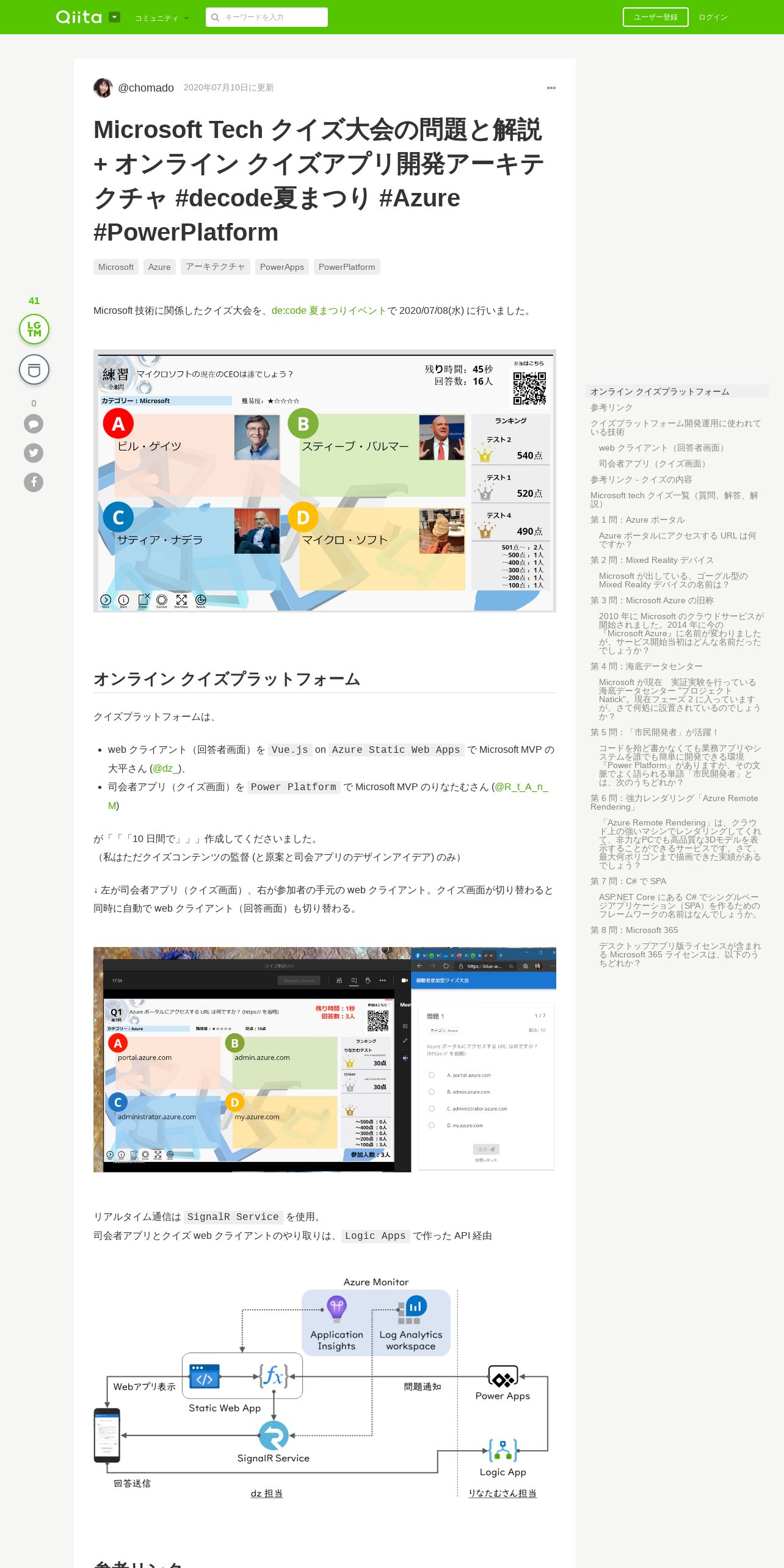Open the de:code 夏まつりイベント link

[329, 311]
